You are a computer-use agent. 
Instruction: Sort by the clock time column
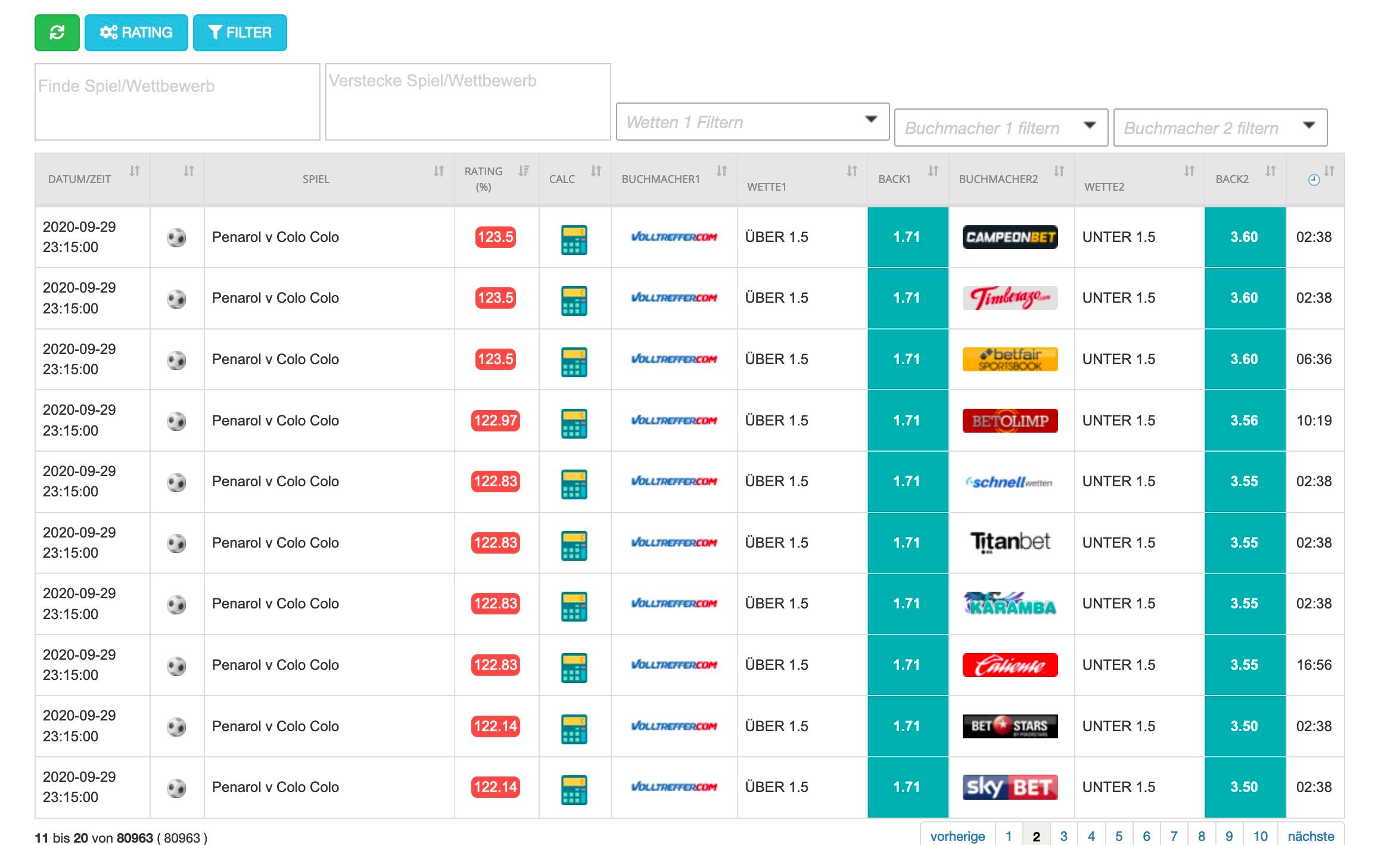(1315, 179)
